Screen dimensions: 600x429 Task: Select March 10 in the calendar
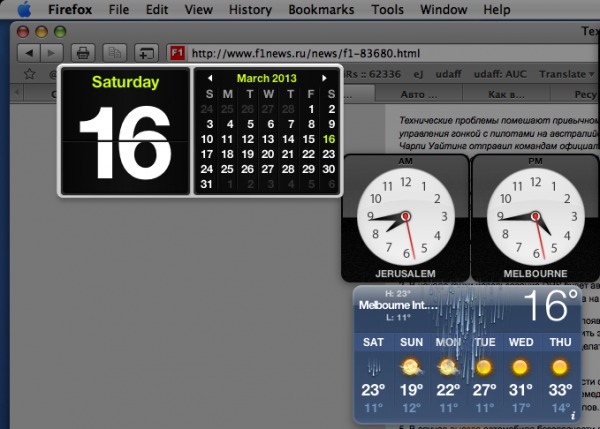(207, 139)
